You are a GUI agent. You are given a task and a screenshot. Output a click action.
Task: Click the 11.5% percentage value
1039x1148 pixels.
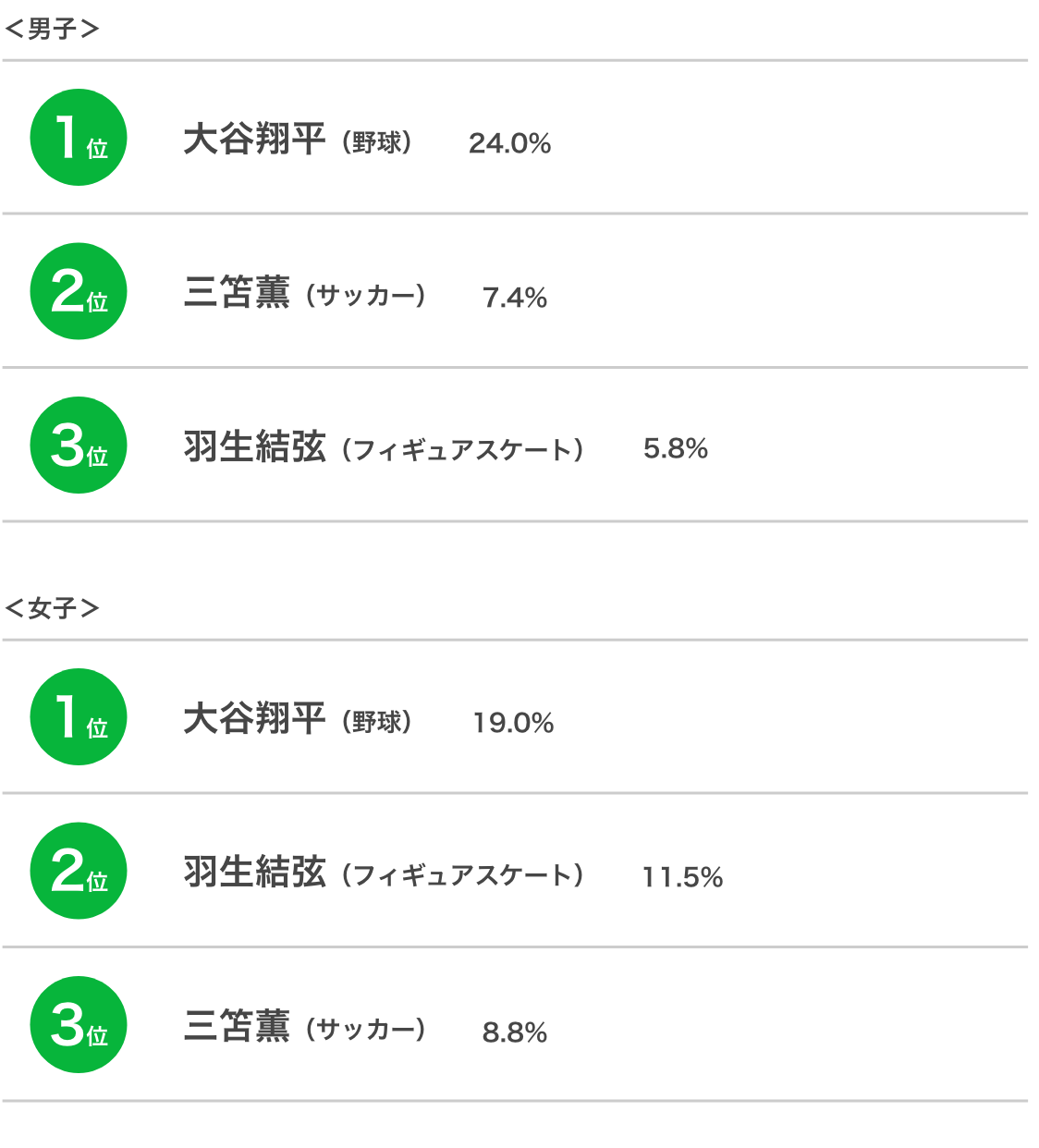(x=682, y=877)
